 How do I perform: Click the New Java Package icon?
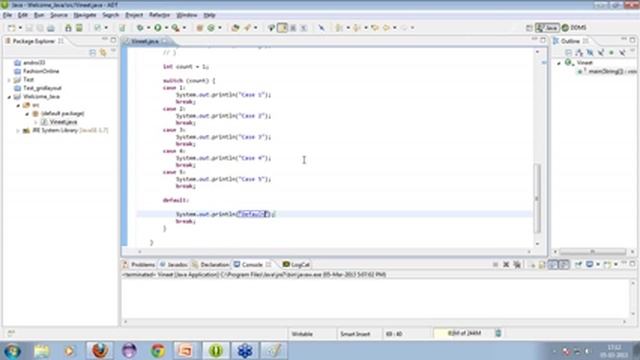(200, 28)
